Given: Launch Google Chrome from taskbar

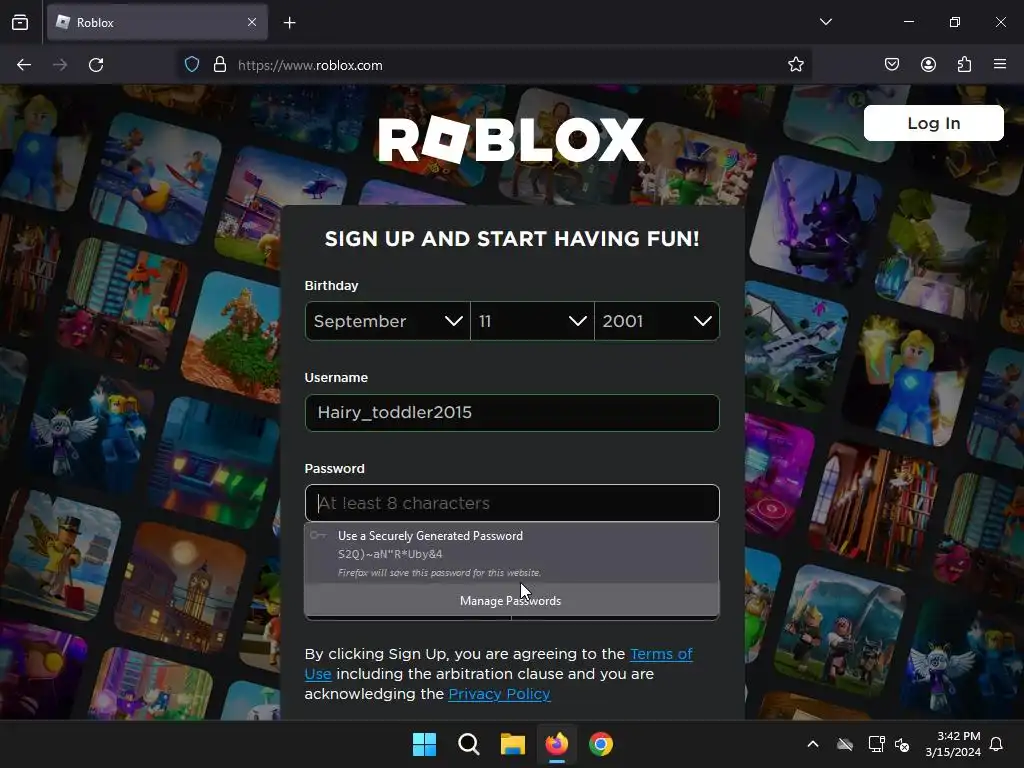Looking at the screenshot, I should coord(601,744).
